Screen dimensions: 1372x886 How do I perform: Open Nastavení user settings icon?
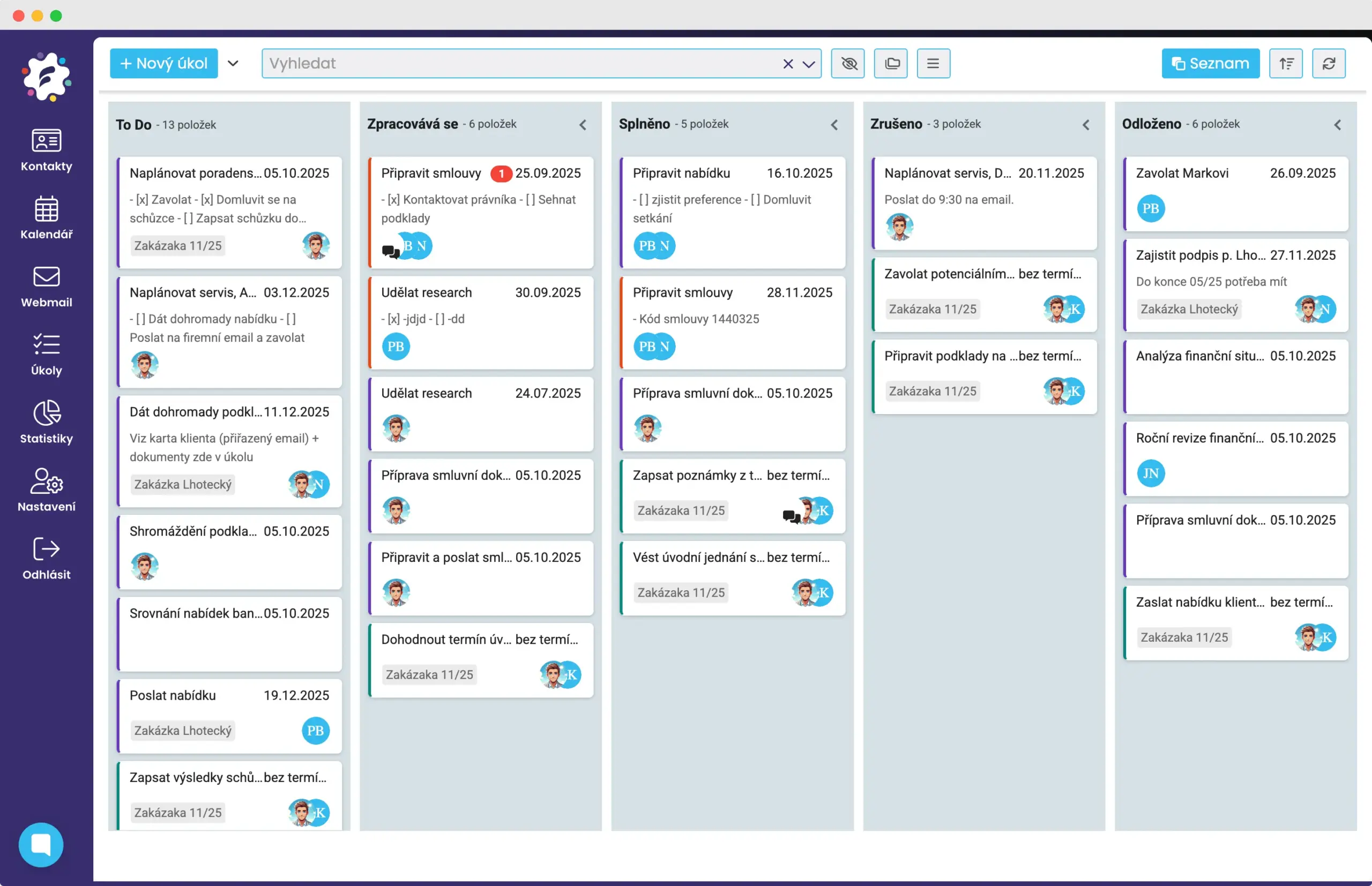tap(46, 482)
